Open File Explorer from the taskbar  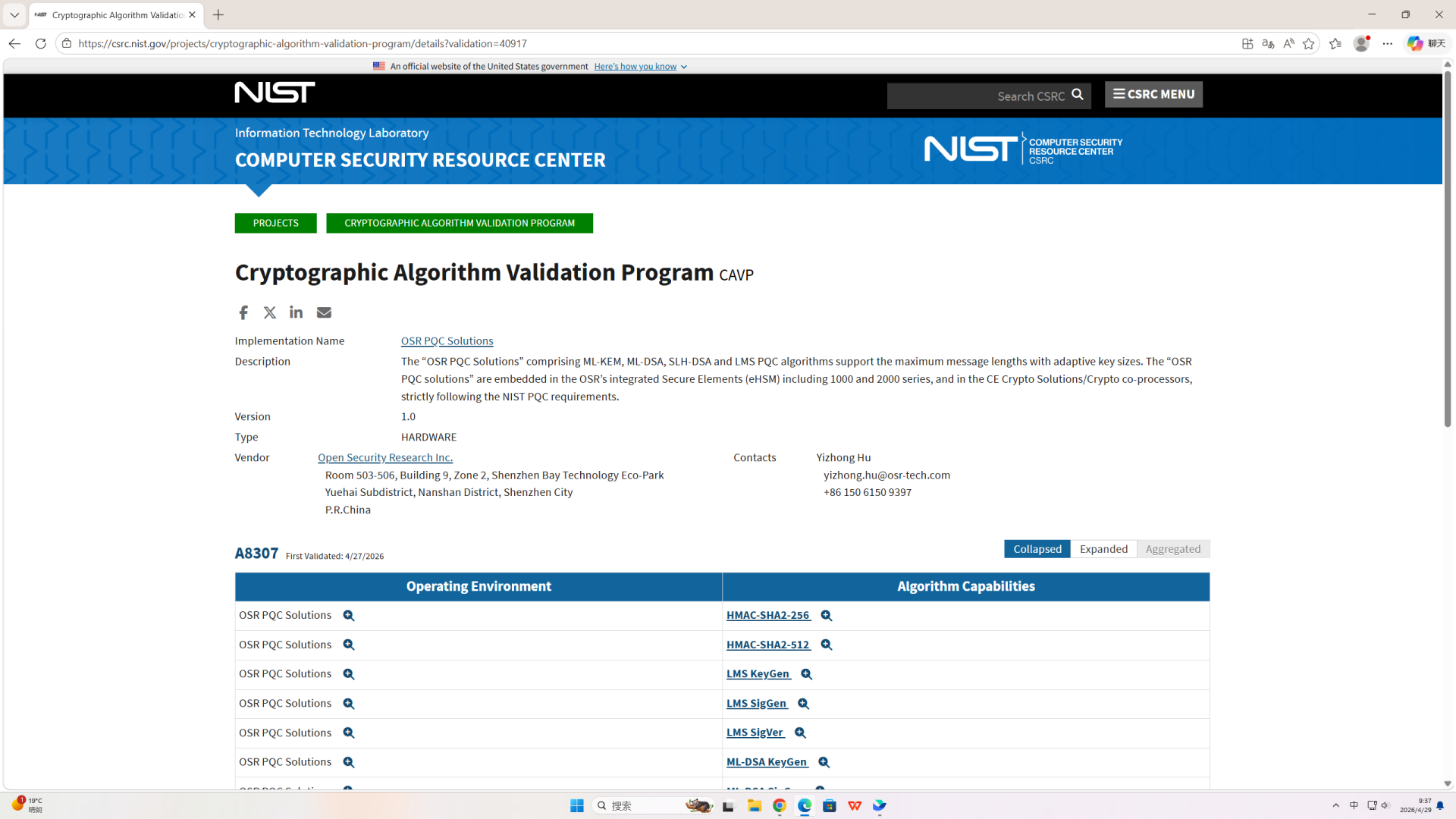pyautogui.click(x=755, y=805)
